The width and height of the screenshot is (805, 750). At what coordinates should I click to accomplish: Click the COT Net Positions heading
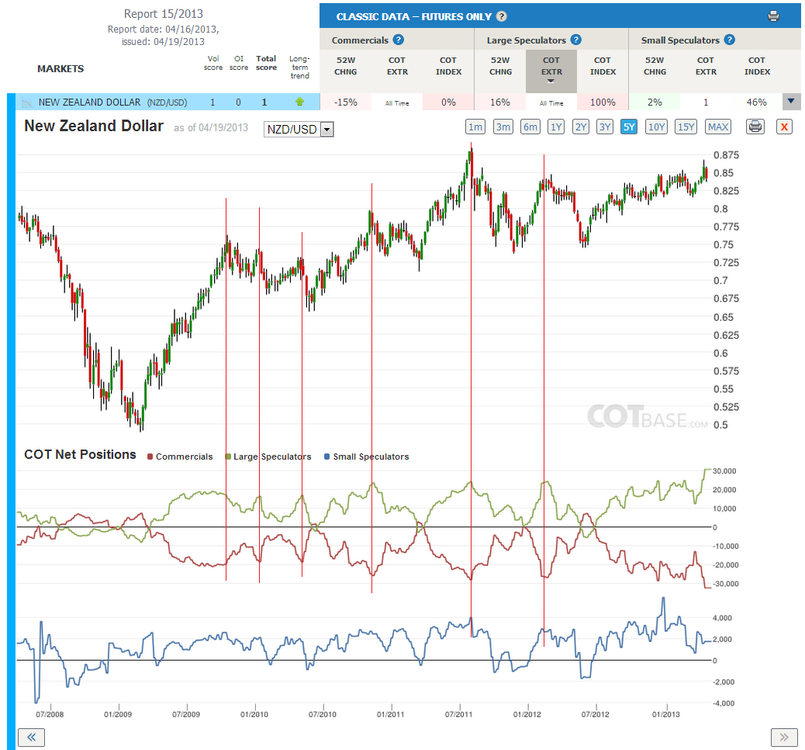pyautogui.click(x=80, y=454)
